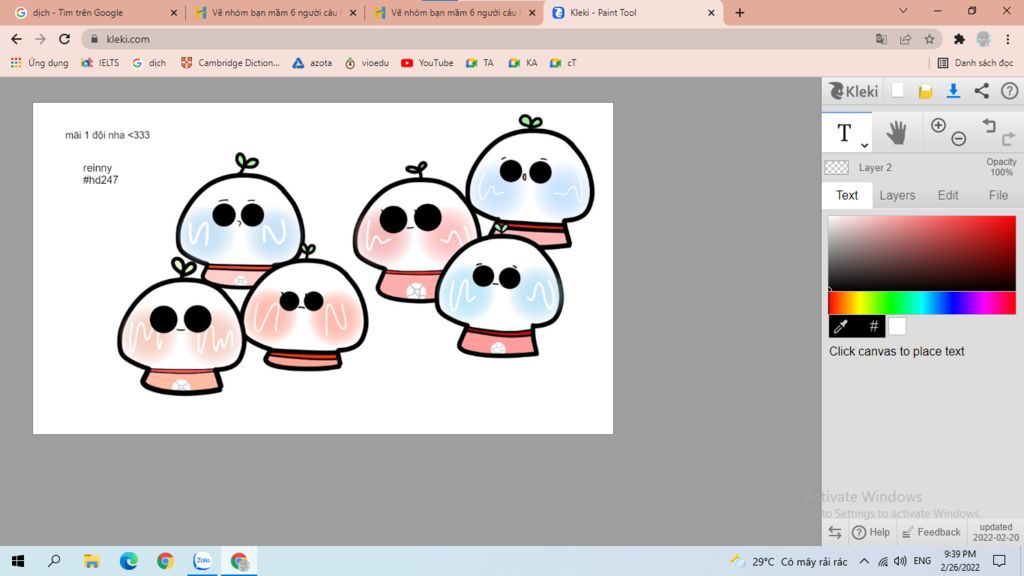Image resolution: width=1024 pixels, height=576 pixels.
Task: Open File Explorer from the taskbar
Action: click(91, 561)
